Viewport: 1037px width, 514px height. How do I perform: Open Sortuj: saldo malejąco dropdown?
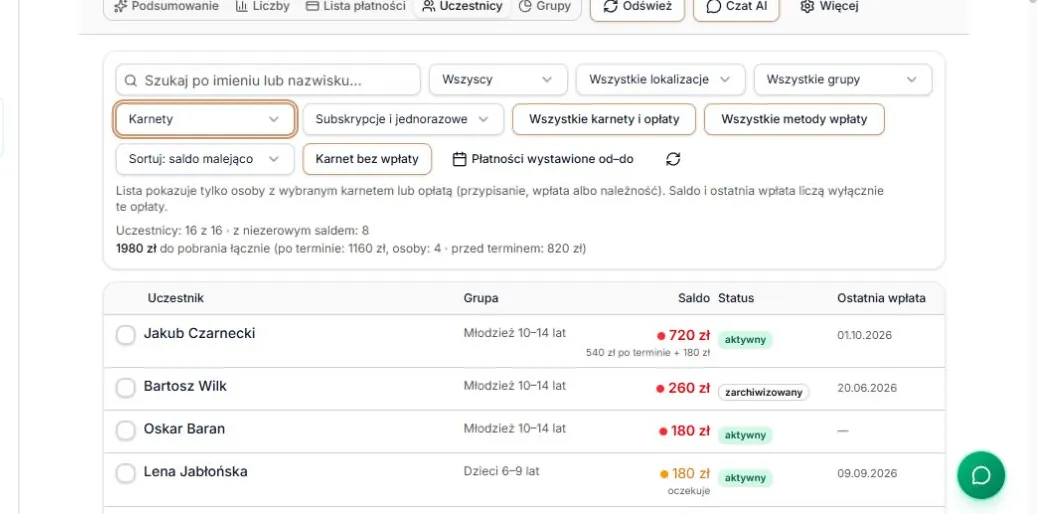click(205, 159)
